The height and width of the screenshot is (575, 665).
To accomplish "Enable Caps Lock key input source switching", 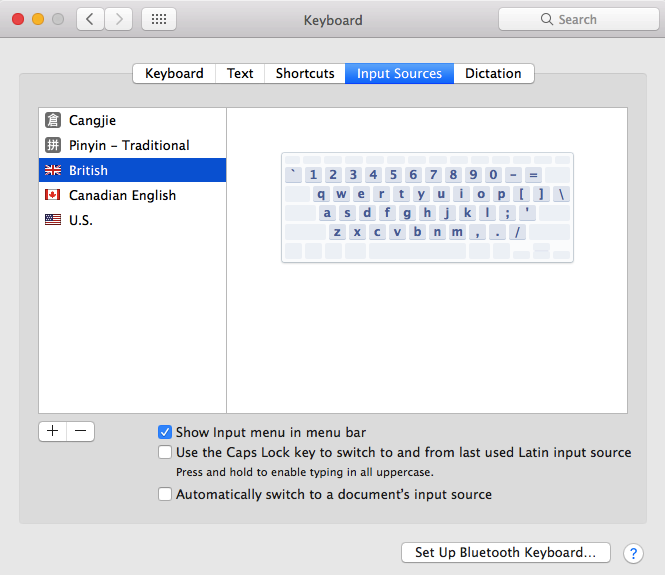I will tap(165, 452).
